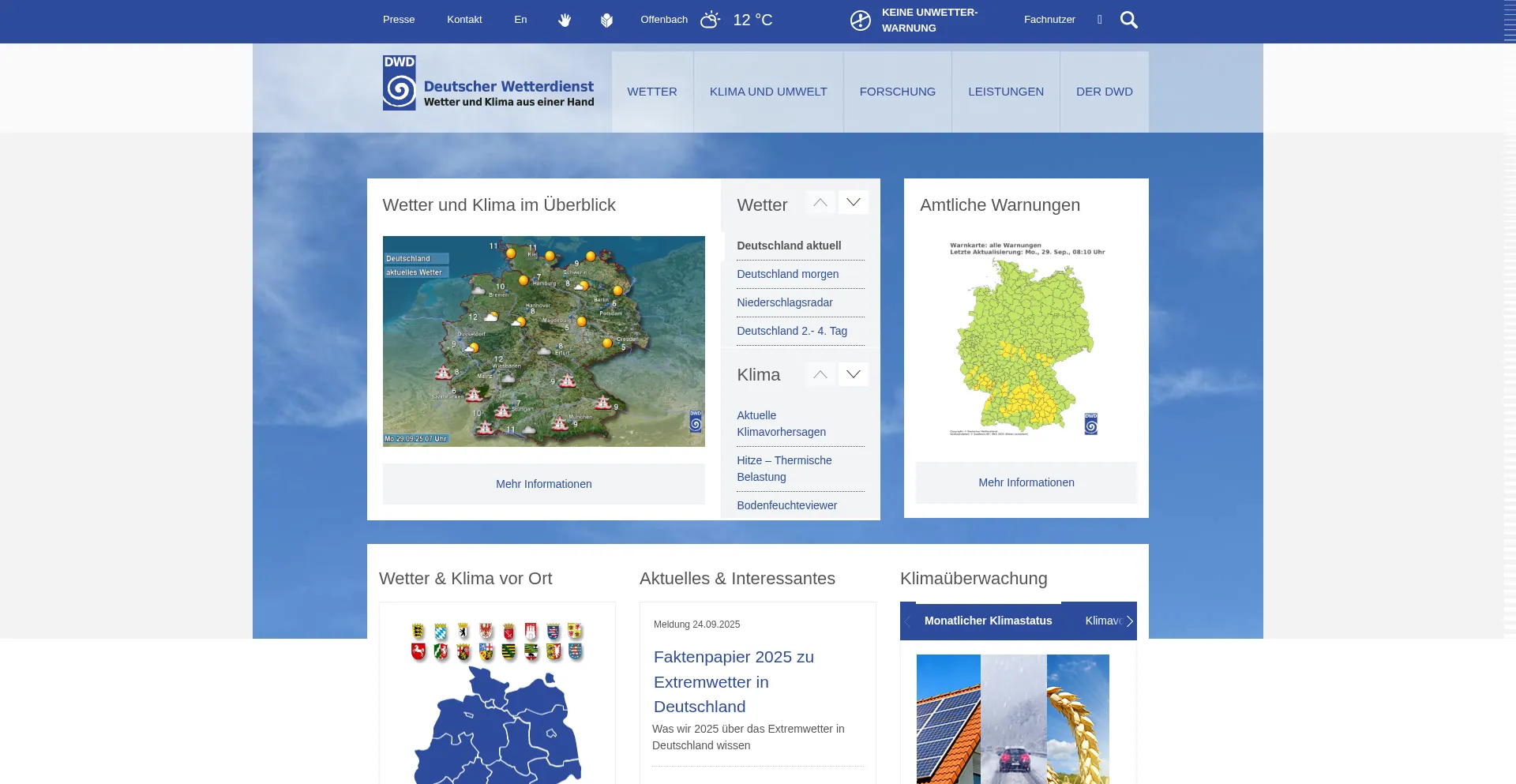Show previous Klima entries via up arrow
This screenshot has height=784, width=1516.
click(820, 374)
